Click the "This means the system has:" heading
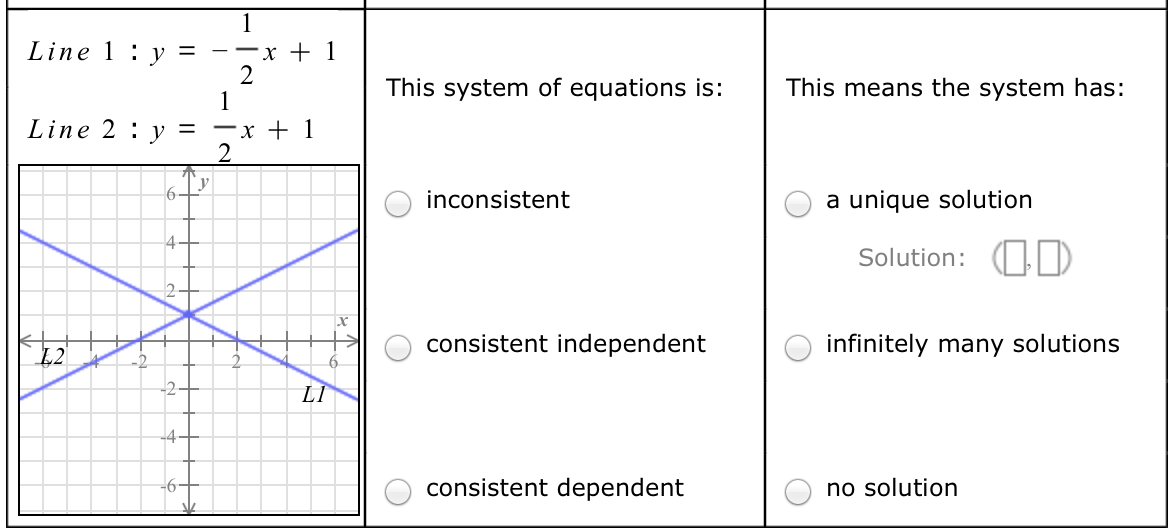1172x532 pixels. [955, 88]
